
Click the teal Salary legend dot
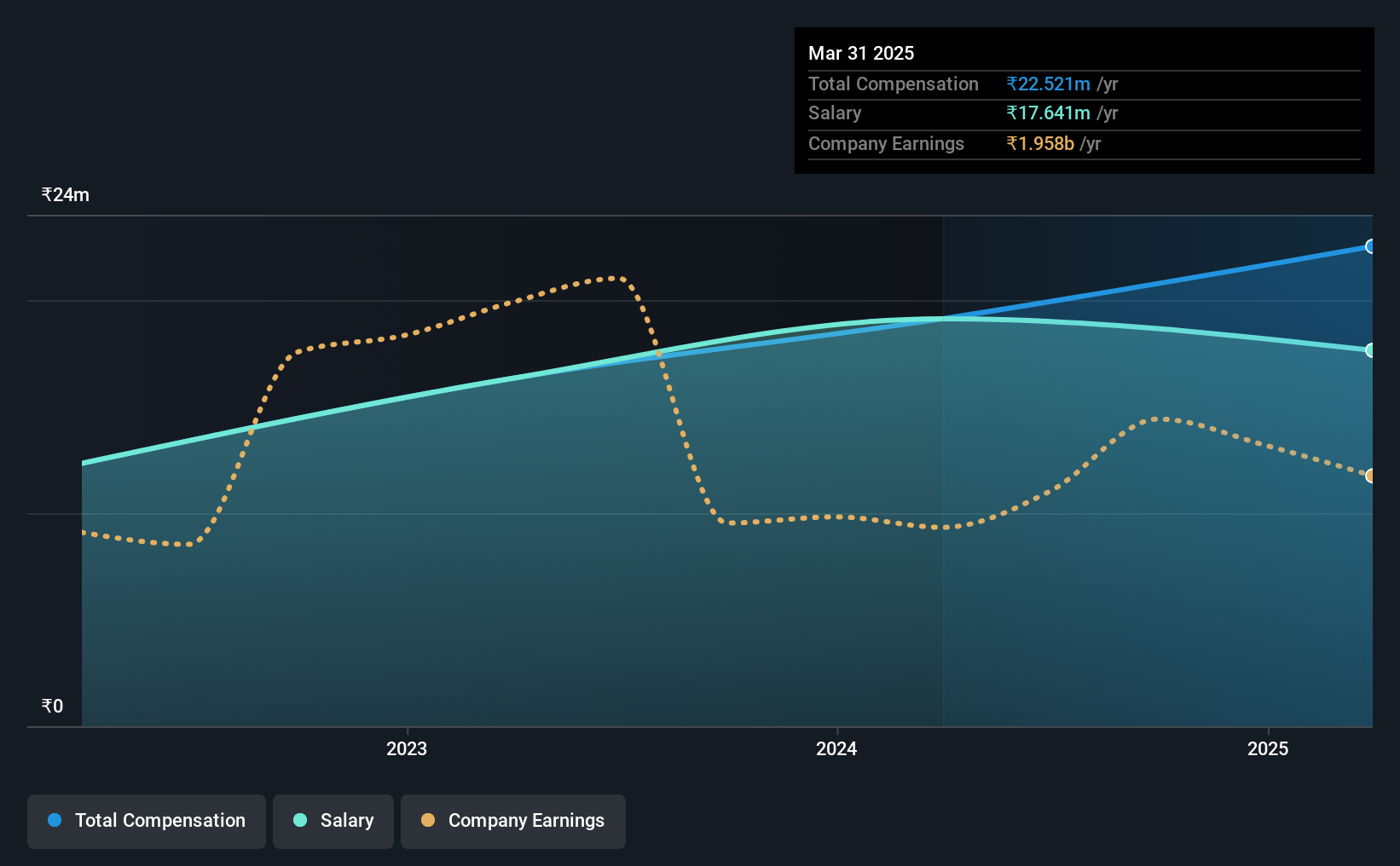(300, 820)
